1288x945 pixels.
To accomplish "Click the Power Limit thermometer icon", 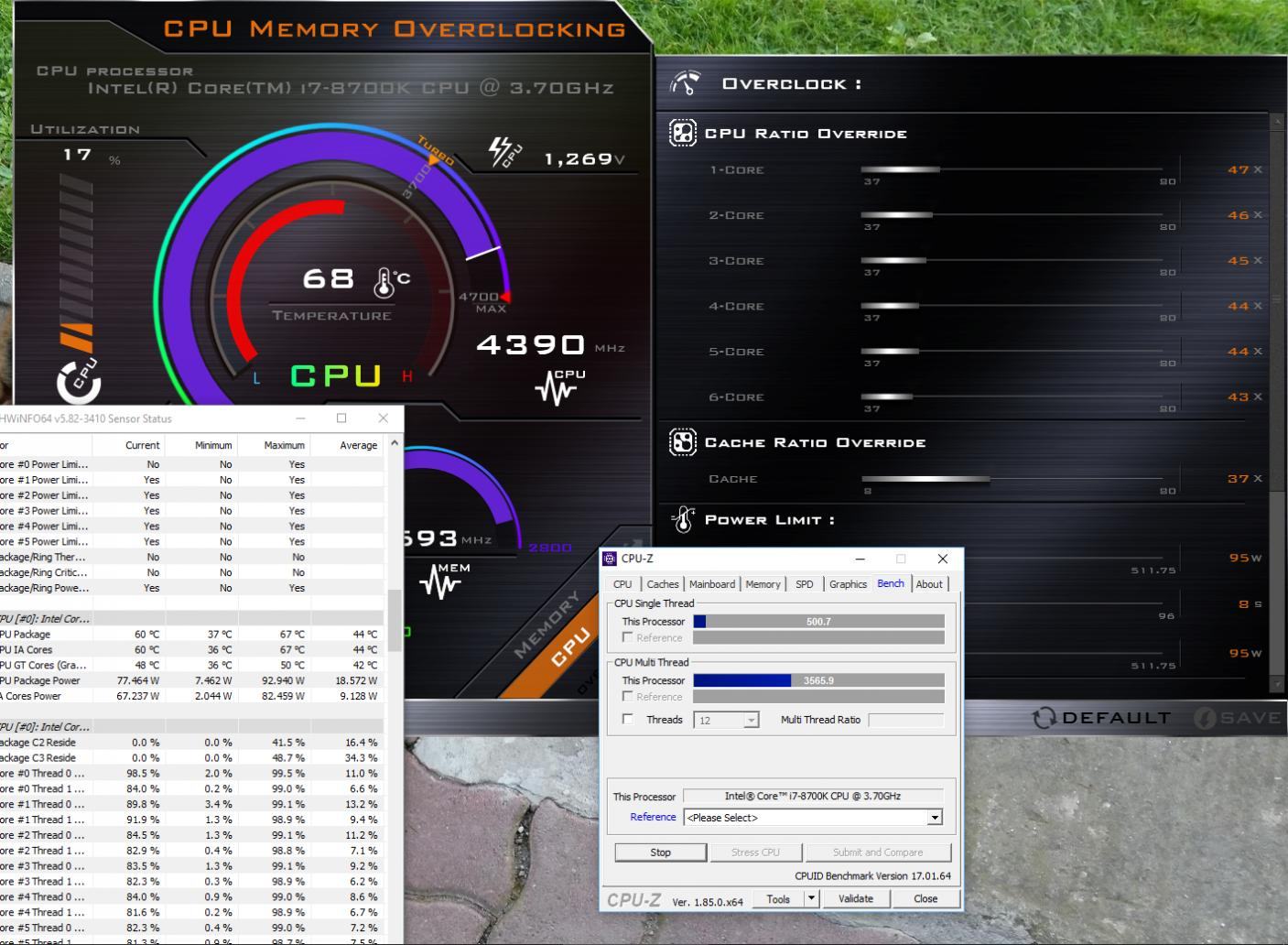I will click(x=684, y=519).
